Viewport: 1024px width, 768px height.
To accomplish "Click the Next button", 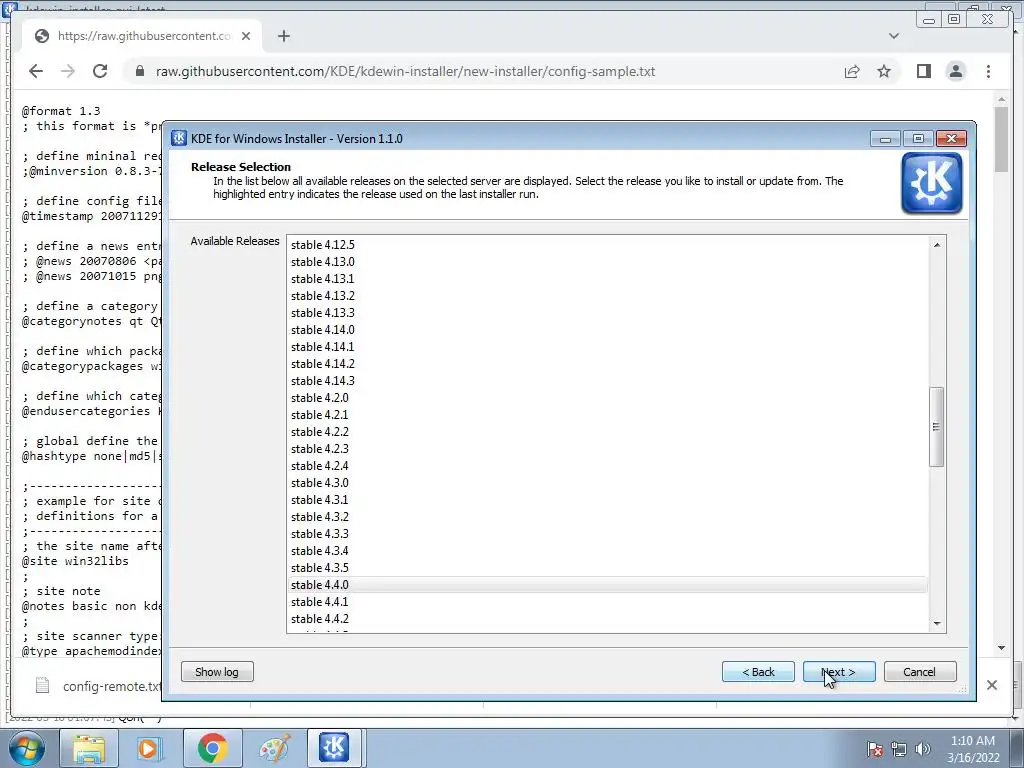I will click(839, 672).
